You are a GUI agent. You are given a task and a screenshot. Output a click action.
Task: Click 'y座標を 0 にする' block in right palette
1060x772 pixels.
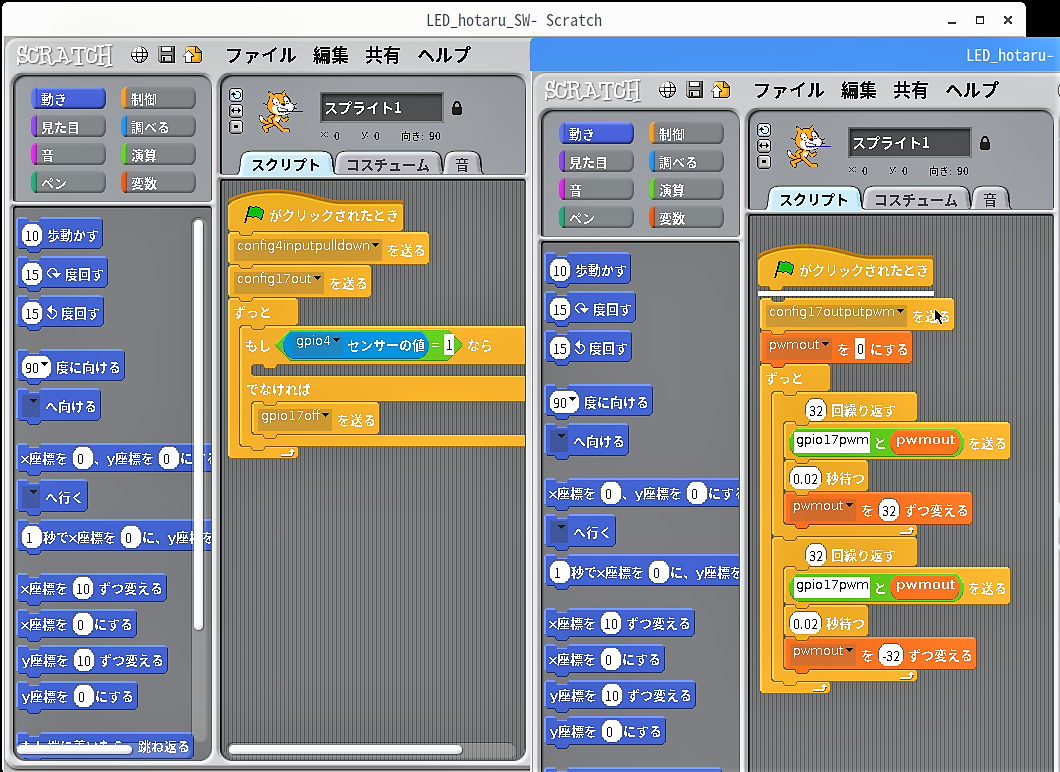[606, 731]
